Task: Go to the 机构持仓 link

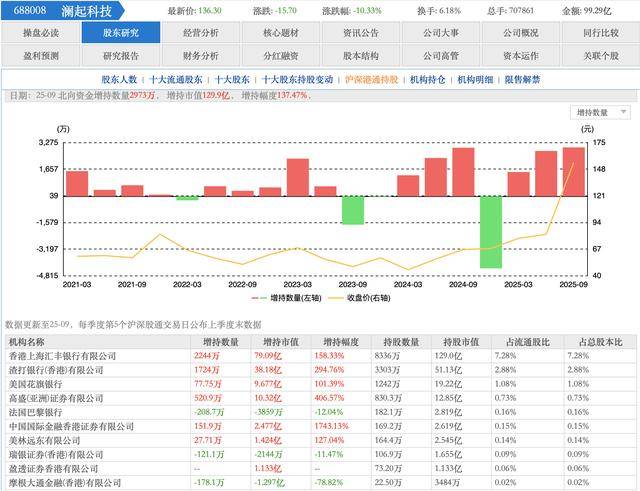Action: [x=428, y=80]
